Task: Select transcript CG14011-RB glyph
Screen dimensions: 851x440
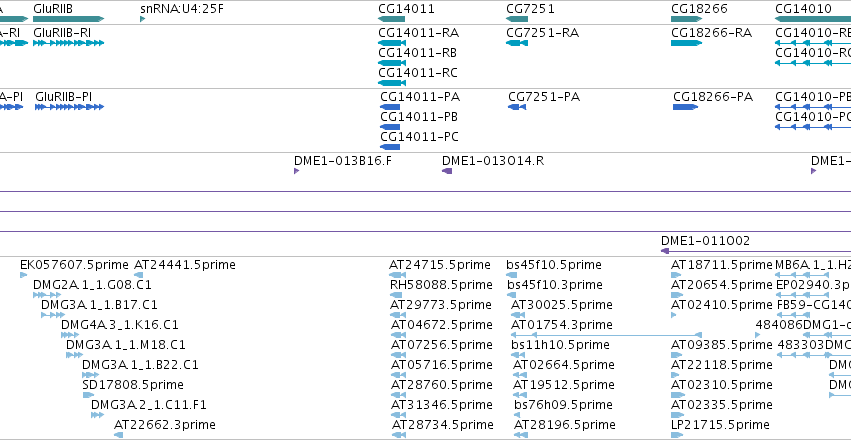Action: pyautogui.click(x=392, y=63)
